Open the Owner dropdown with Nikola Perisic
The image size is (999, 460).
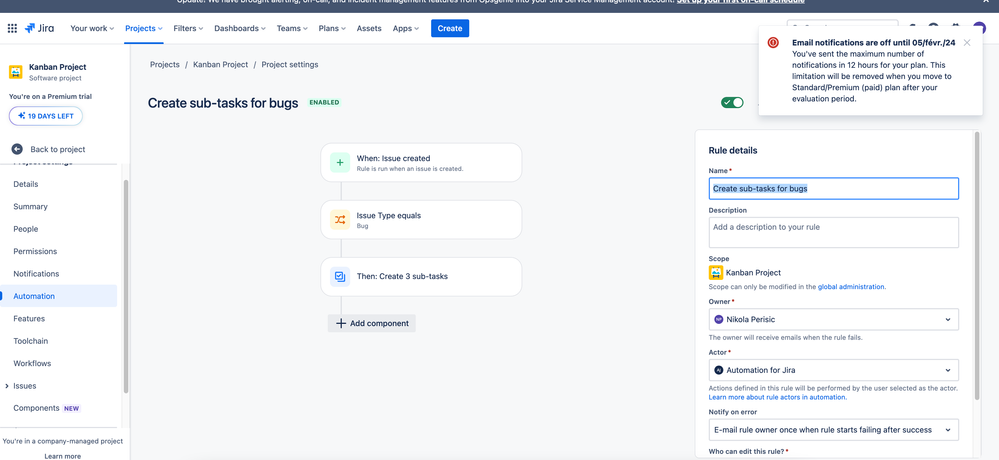click(x=833, y=319)
